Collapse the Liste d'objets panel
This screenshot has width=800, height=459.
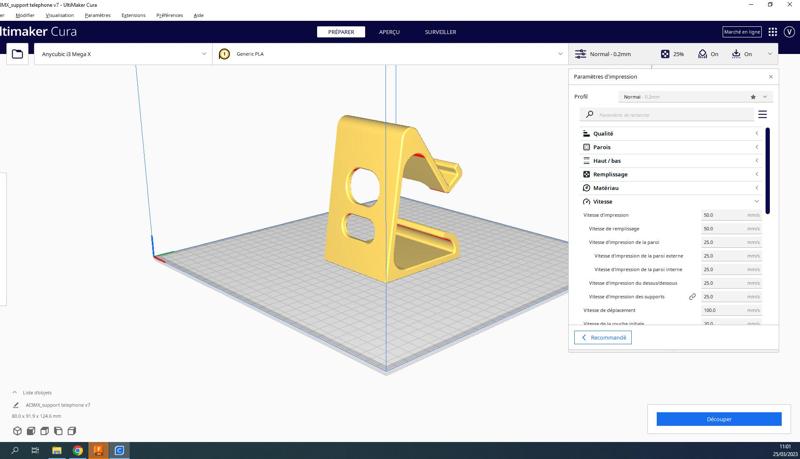[15, 393]
